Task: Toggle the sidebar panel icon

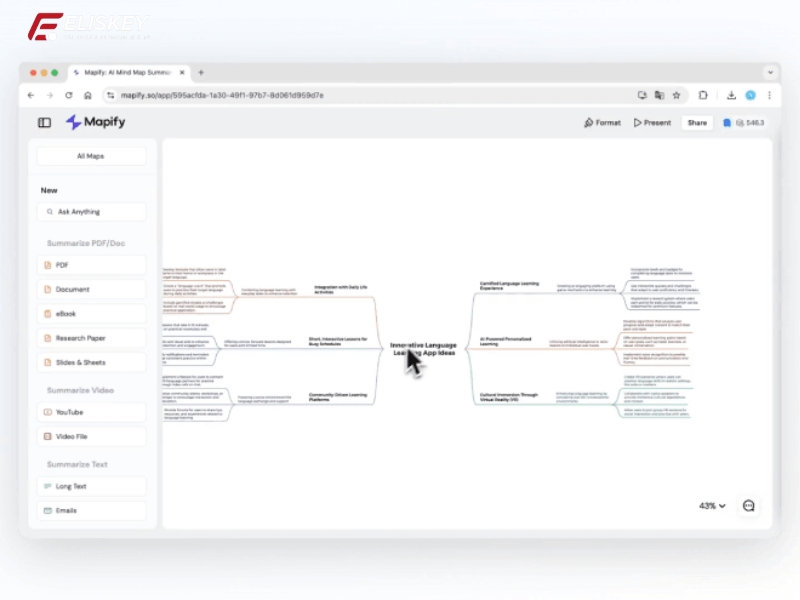Action: click(44, 123)
